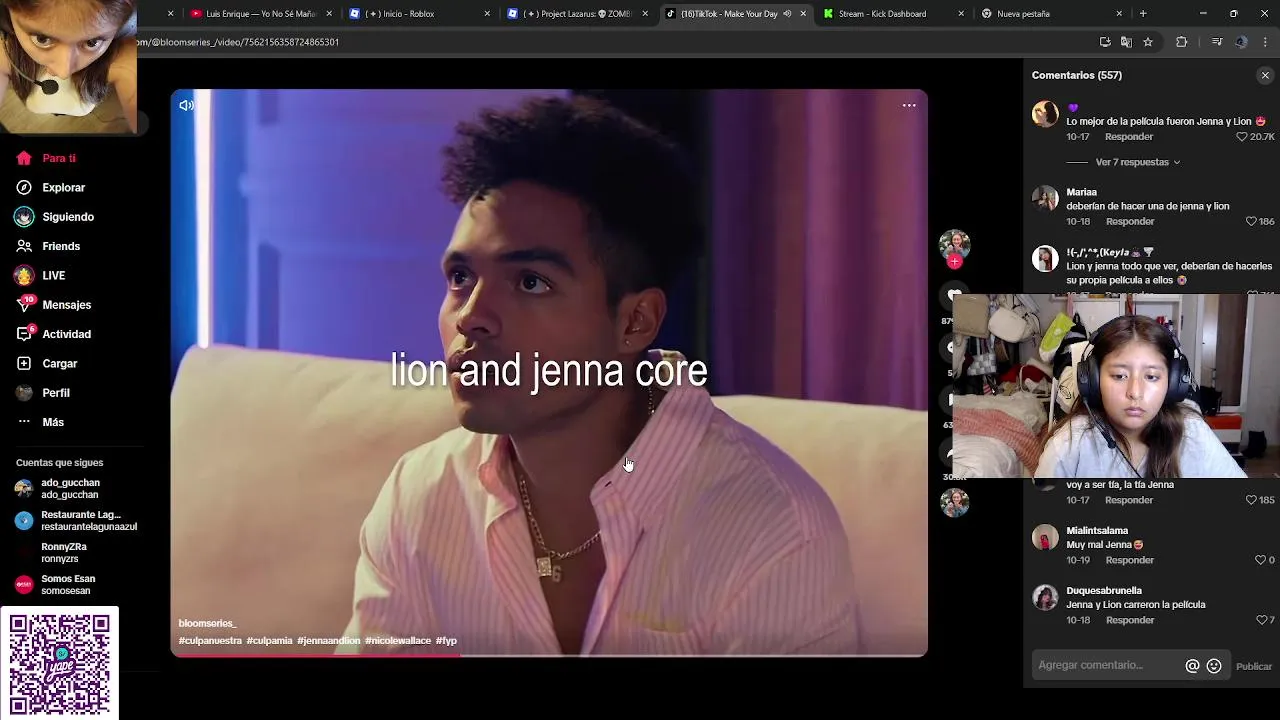Insert a mention with the @ icon
The width and height of the screenshot is (1280, 720).
coord(1192,666)
